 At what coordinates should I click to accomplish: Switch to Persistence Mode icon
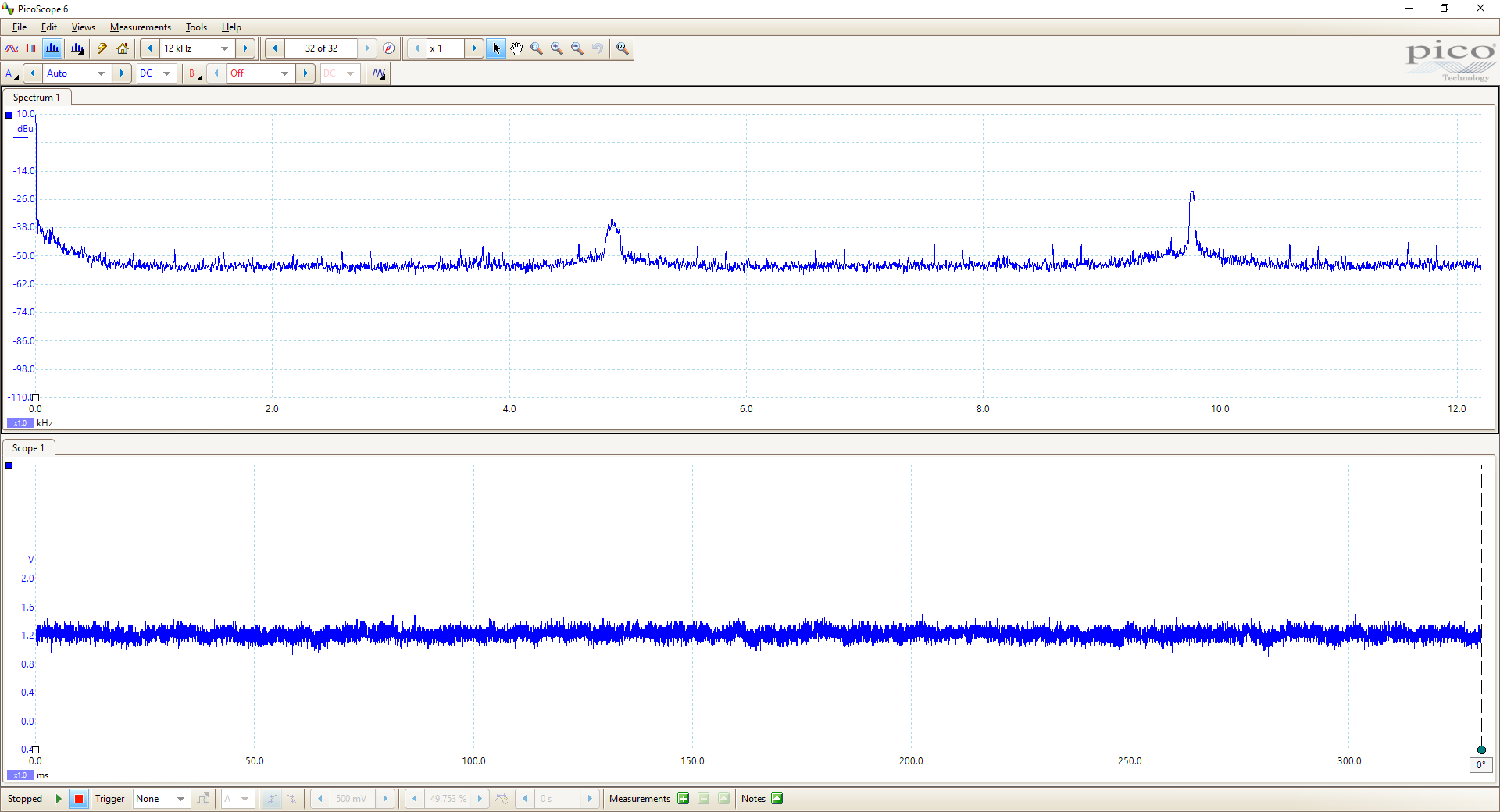(31, 48)
